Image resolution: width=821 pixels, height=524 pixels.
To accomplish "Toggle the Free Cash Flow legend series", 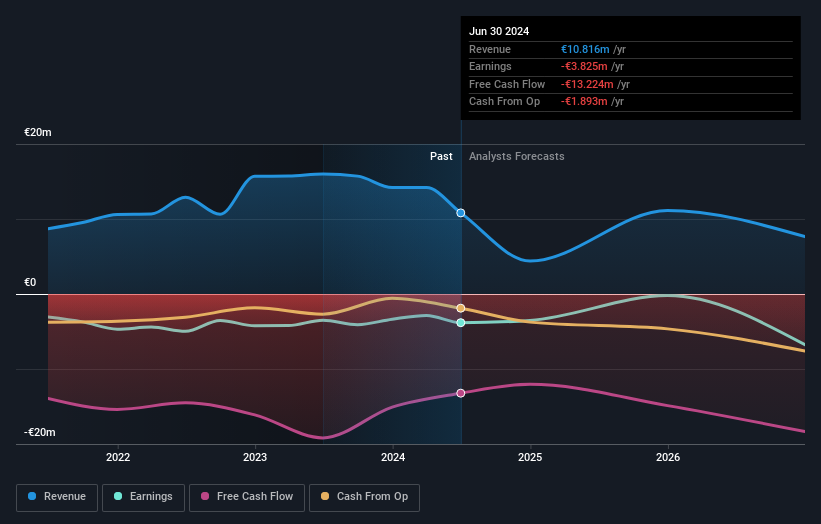I will pyautogui.click(x=247, y=497).
